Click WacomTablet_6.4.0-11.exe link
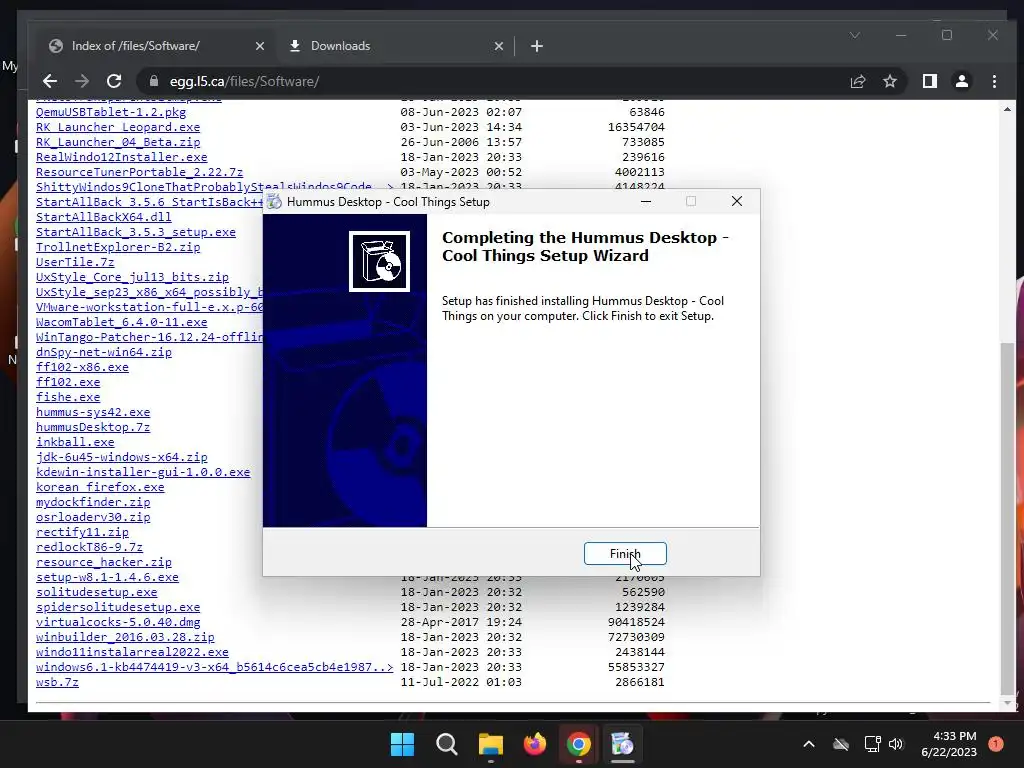The image size is (1024, 768). [121, 323]
